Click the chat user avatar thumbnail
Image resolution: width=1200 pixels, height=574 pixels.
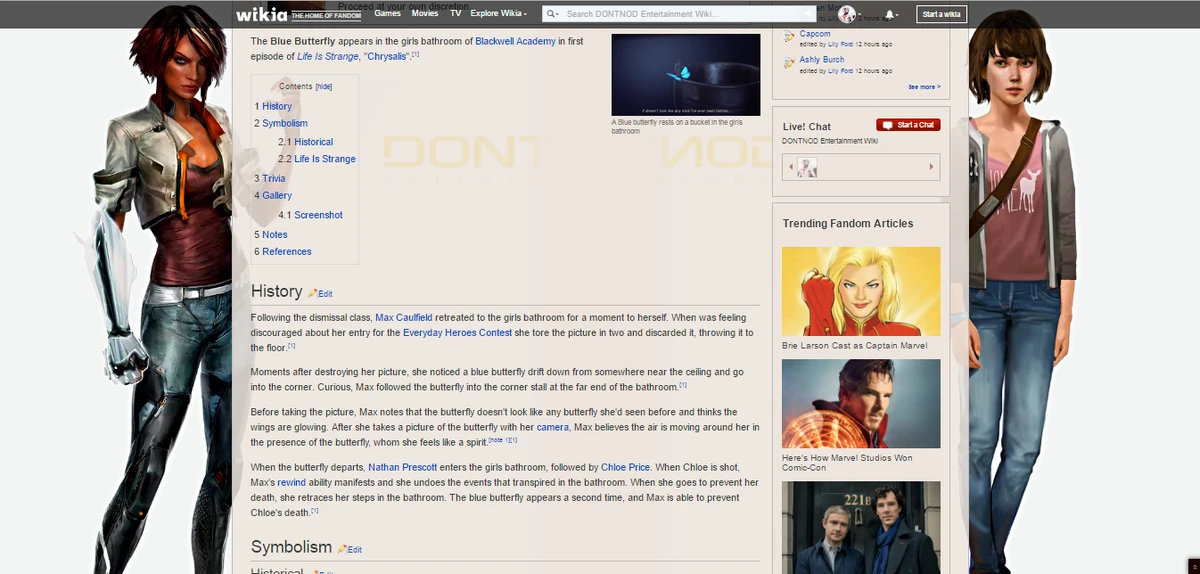tap(808, 167)
